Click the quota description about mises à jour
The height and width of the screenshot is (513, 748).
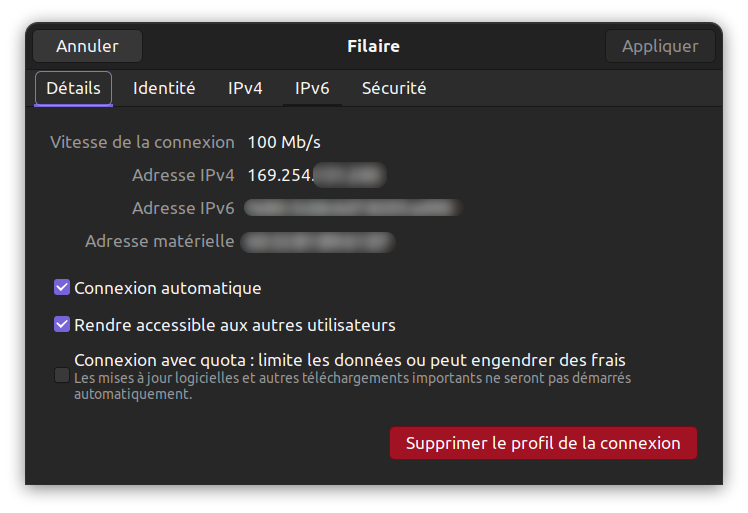tap(352, 386)
